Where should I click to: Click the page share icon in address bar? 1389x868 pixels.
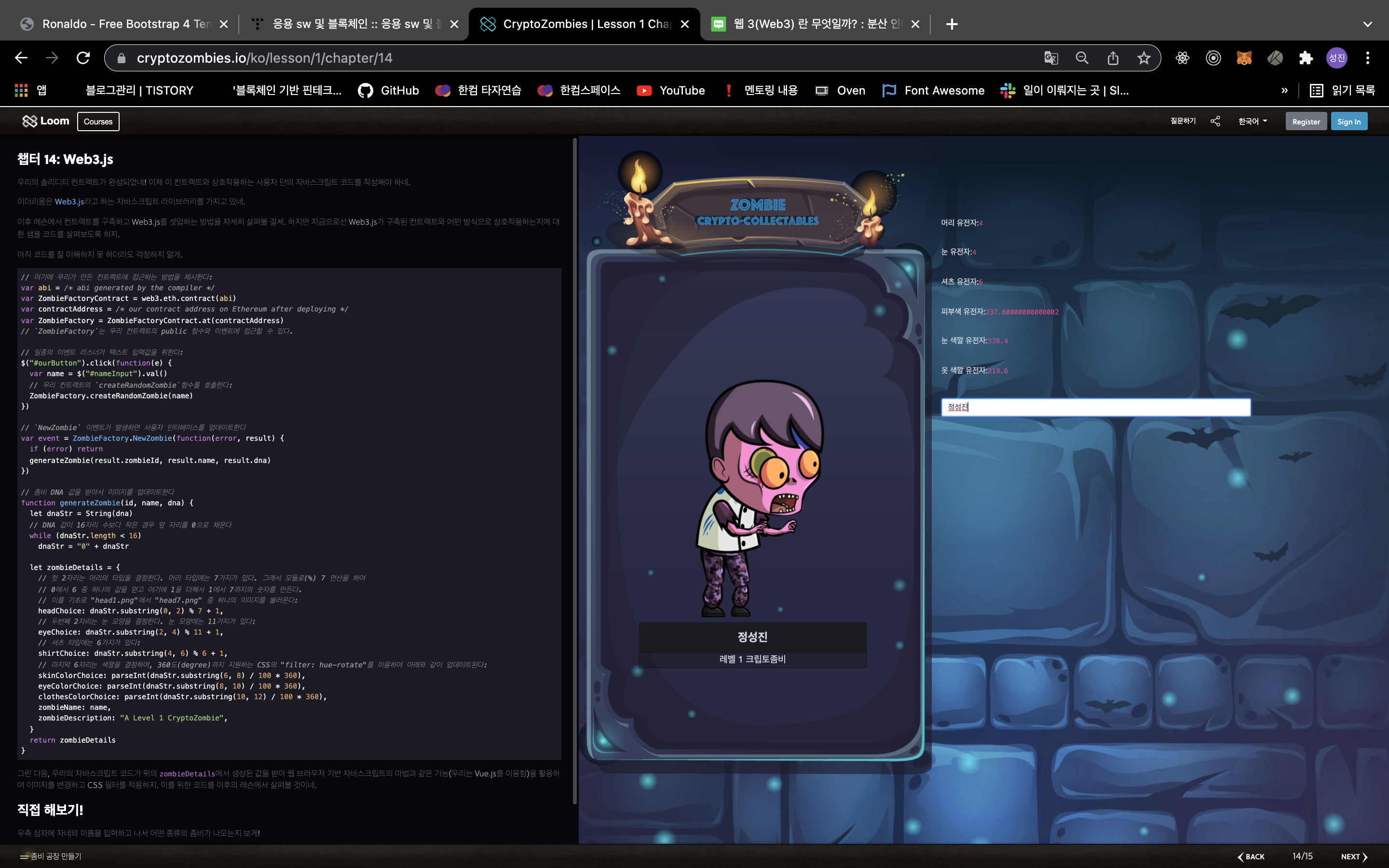1112,58
